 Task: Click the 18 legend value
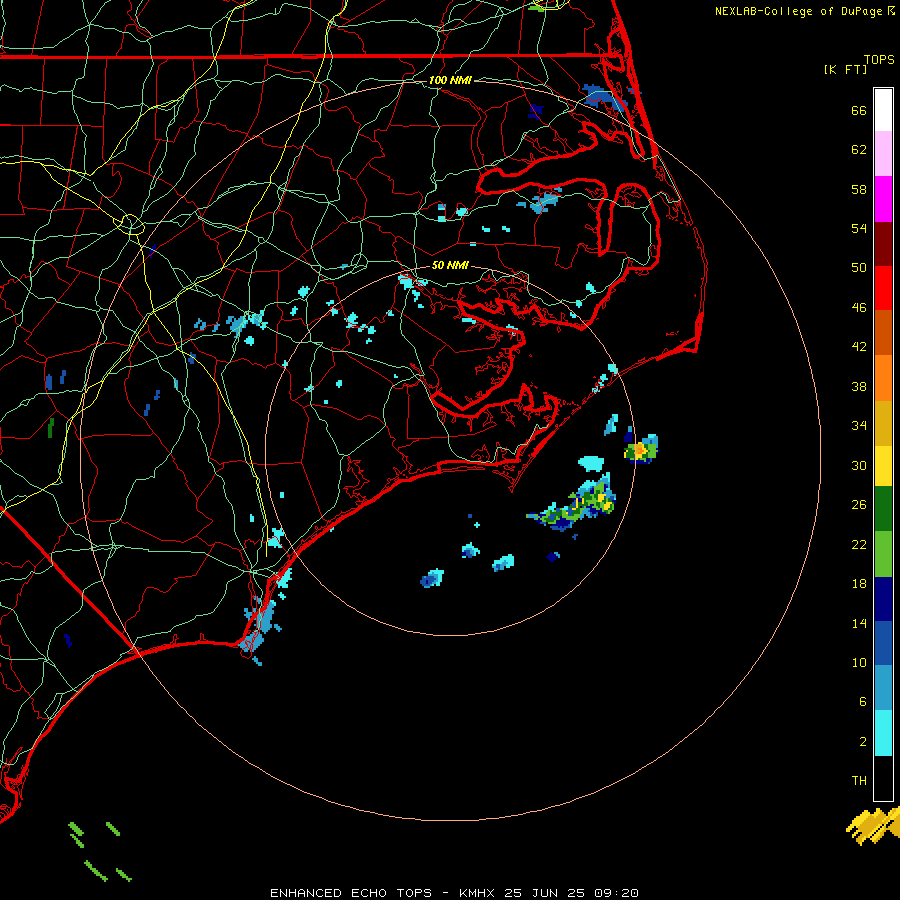859,584
